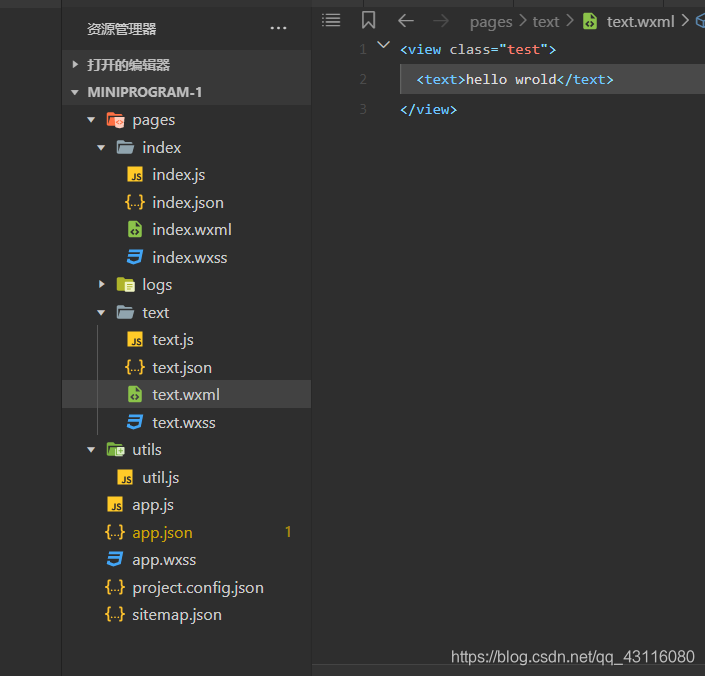705x676 pixels.
Task: Collapse the utils folder
Action: tap(91, 449)
